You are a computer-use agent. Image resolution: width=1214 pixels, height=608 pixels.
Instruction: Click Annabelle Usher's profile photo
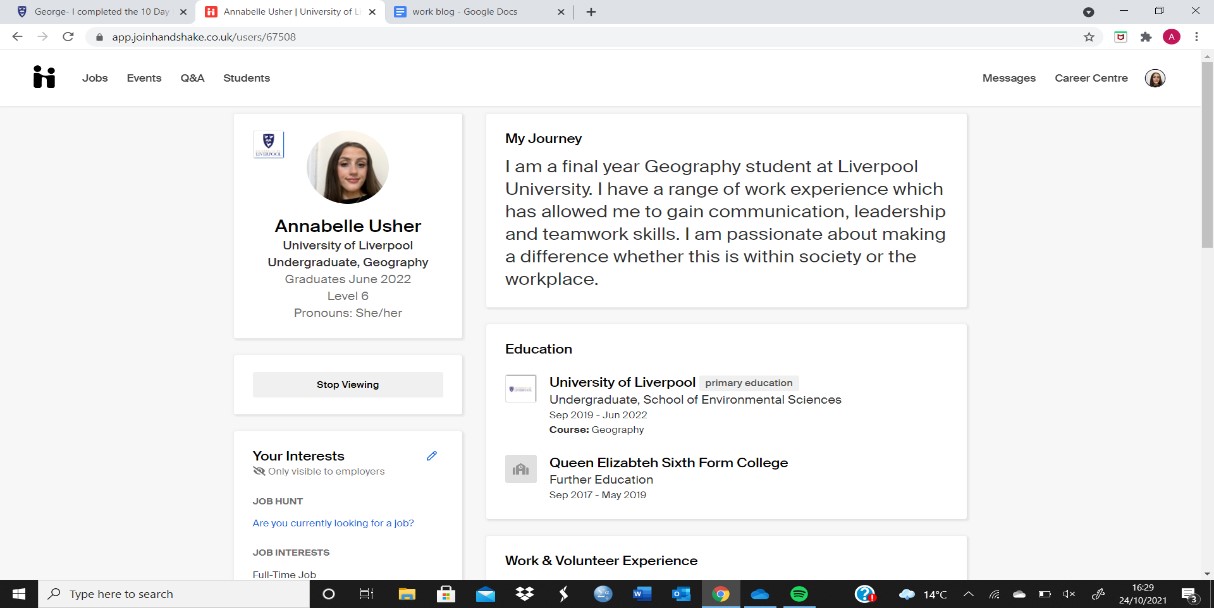(348, 167)
